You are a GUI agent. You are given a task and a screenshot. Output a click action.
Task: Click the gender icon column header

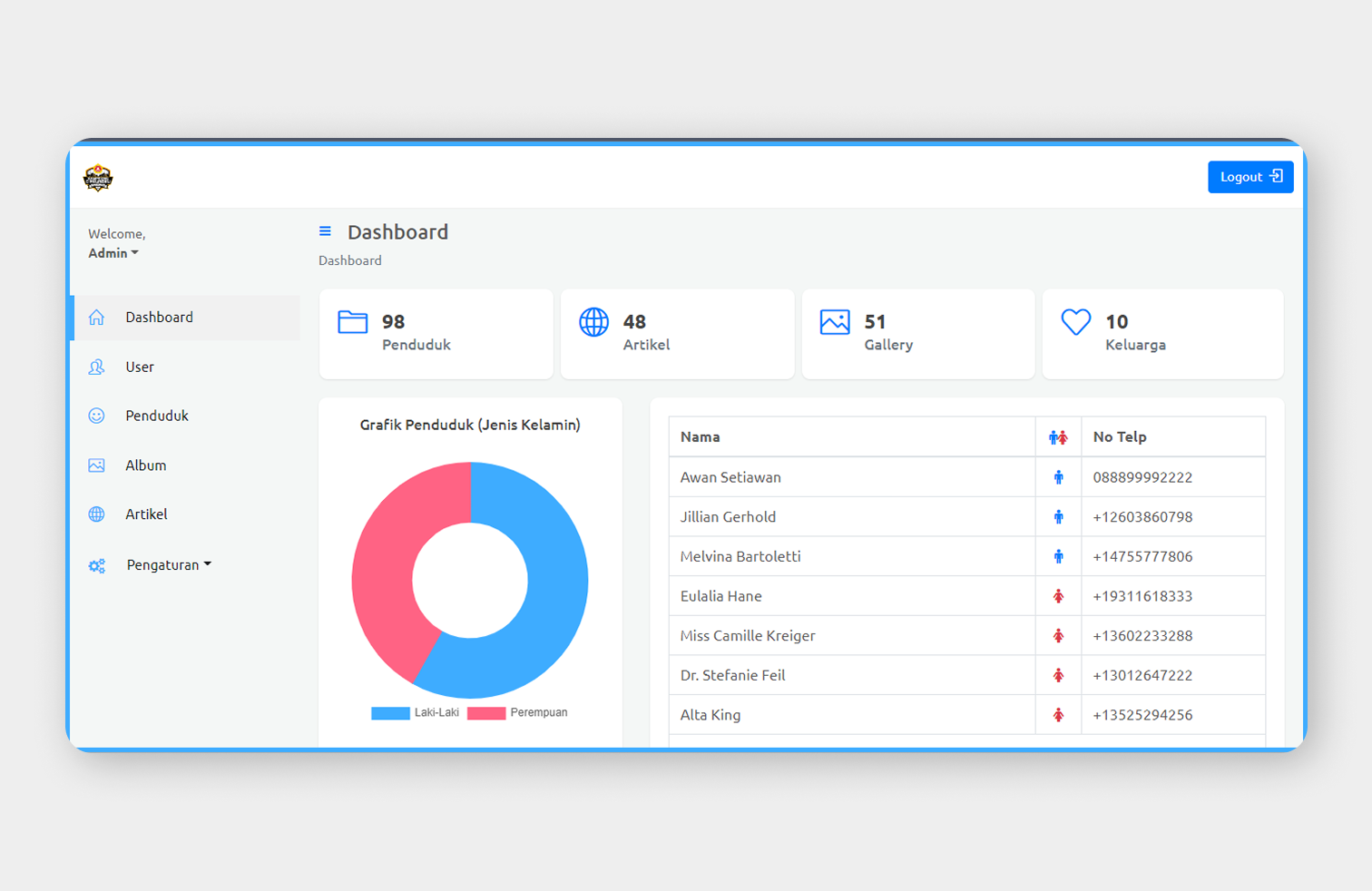(x=1058, y=437)
